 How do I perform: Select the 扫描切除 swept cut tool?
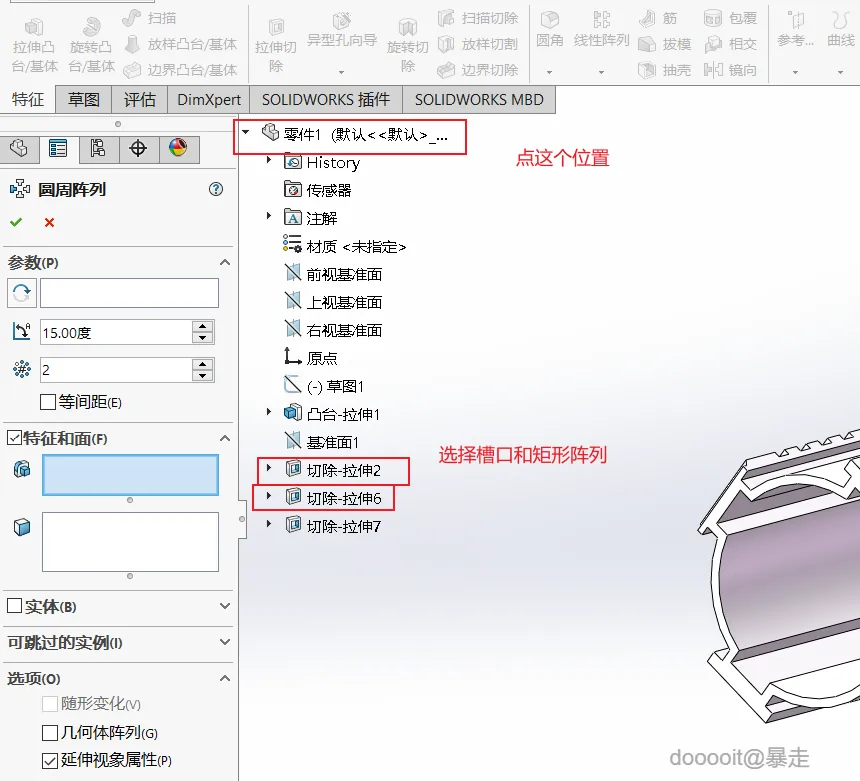coord(478,18)
